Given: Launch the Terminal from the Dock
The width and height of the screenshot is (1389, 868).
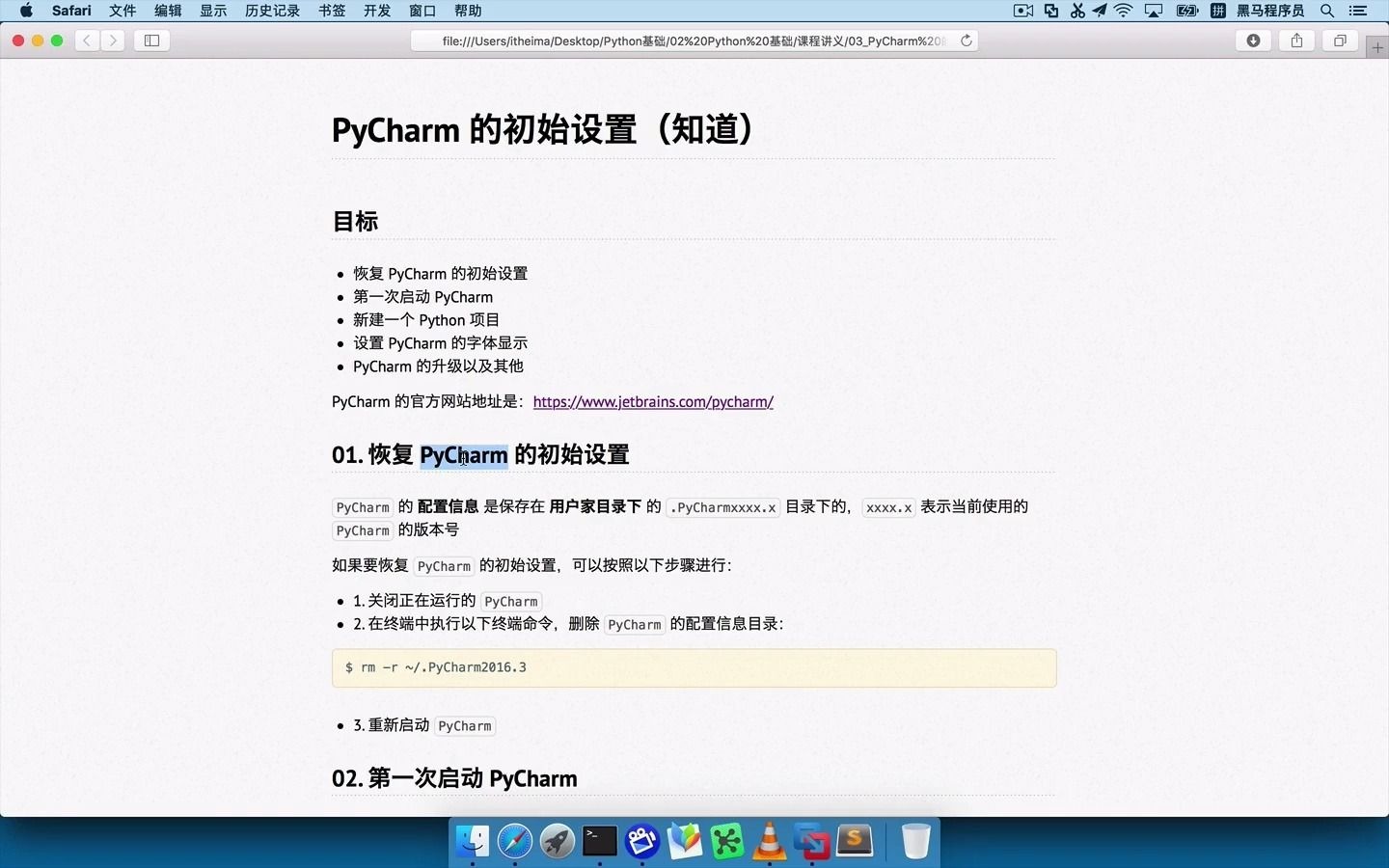Looking at the screenshot, I should click(599, 841).
